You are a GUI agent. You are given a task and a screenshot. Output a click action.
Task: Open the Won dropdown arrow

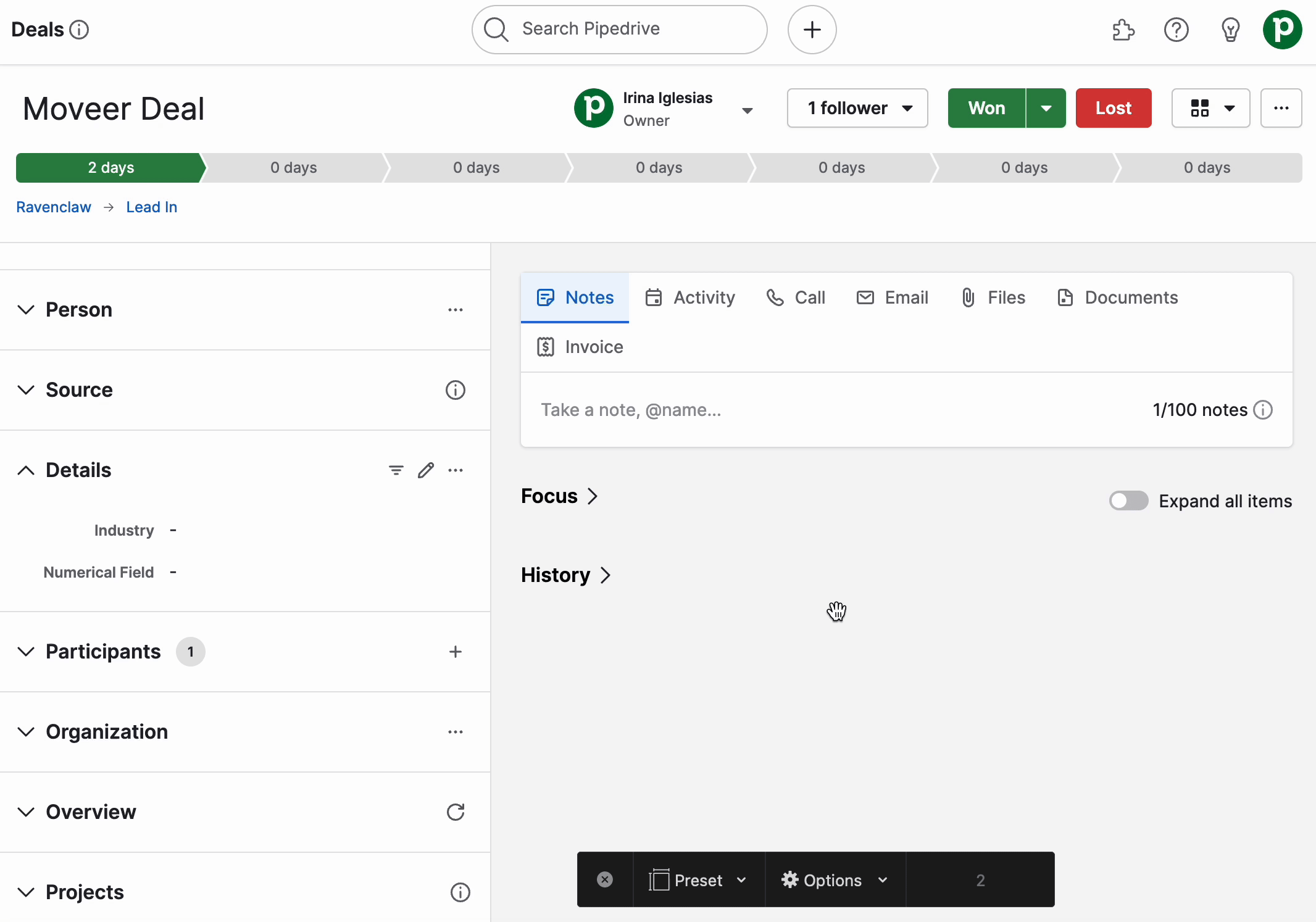coord(1046,108)
